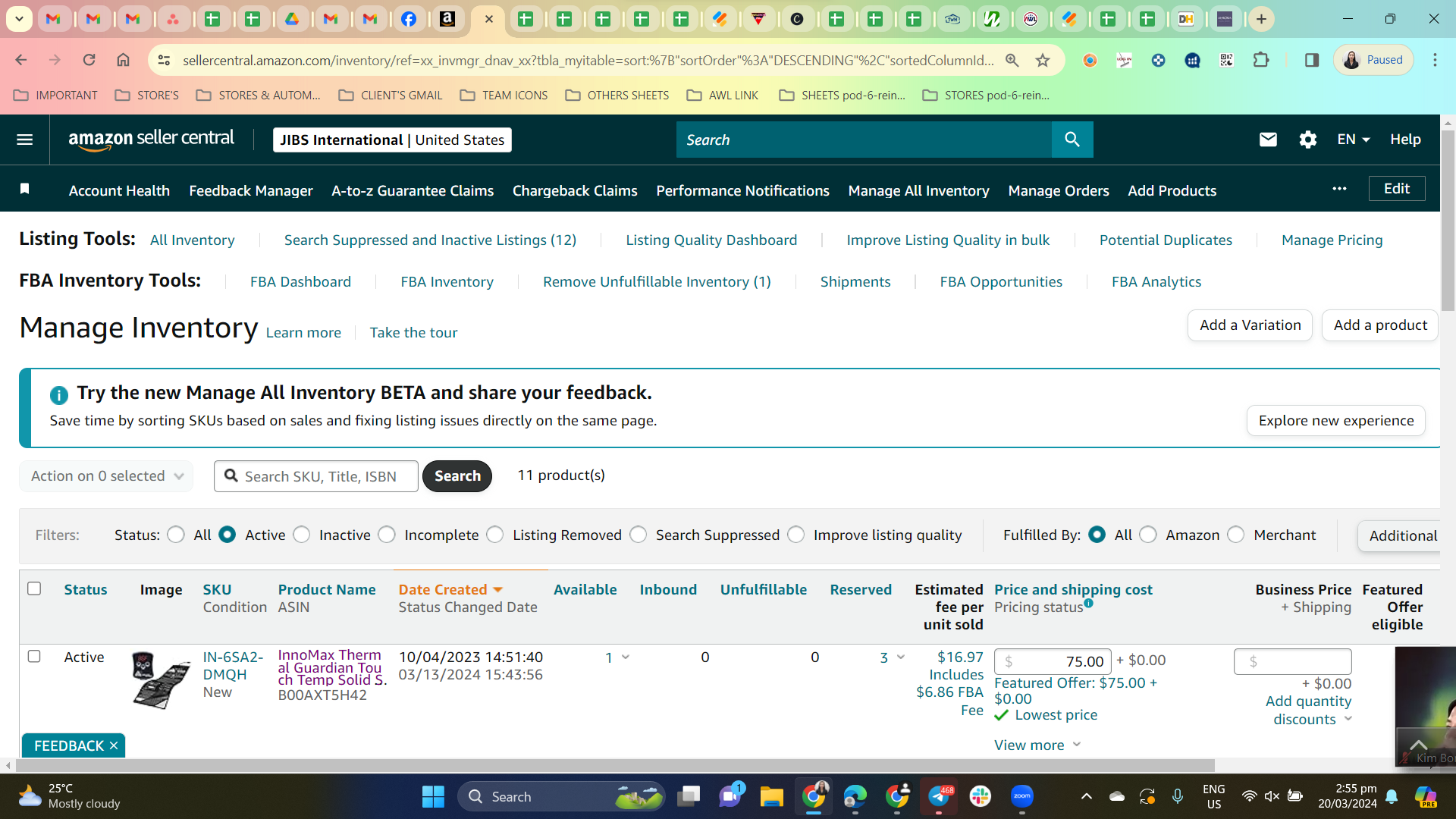The image size is (1456, 819).
Task: Expand Add quantity discounts
Action: 1308,711
